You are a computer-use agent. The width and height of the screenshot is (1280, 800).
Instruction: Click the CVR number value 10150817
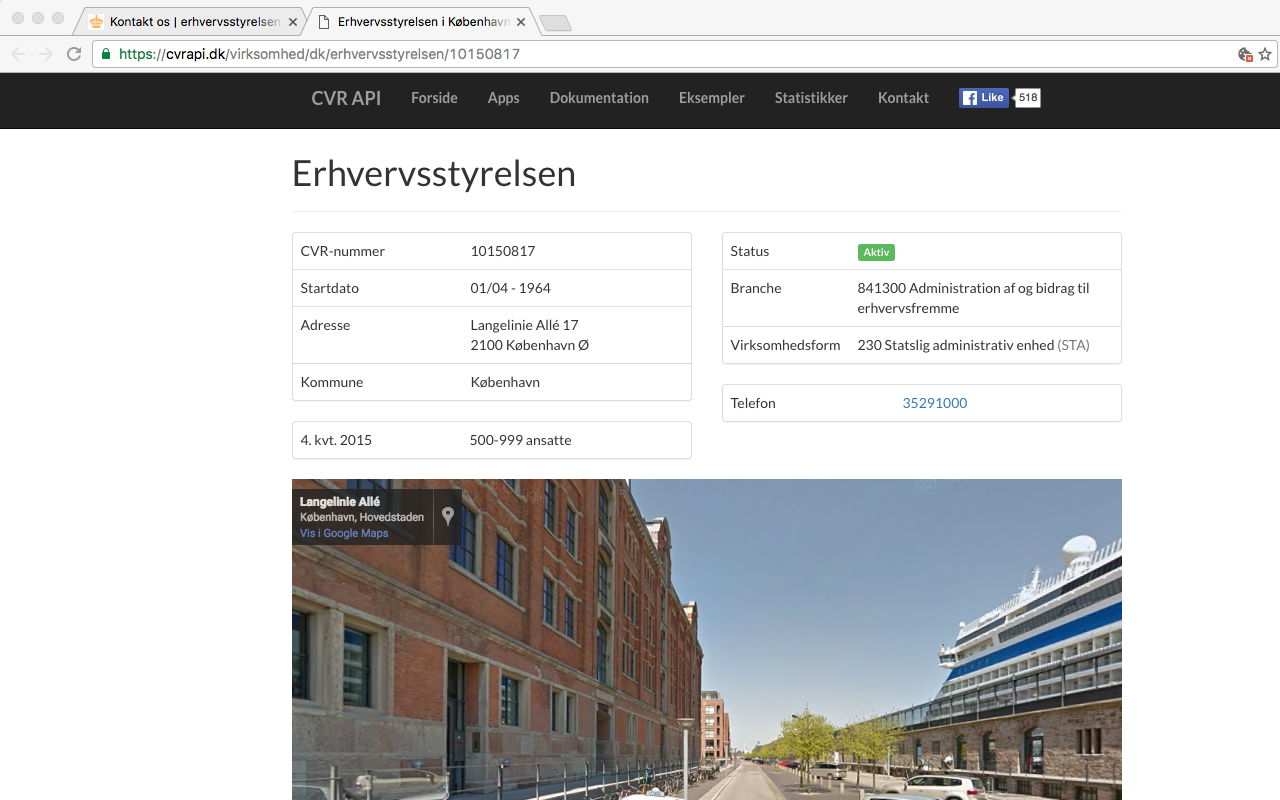(503, 251)
